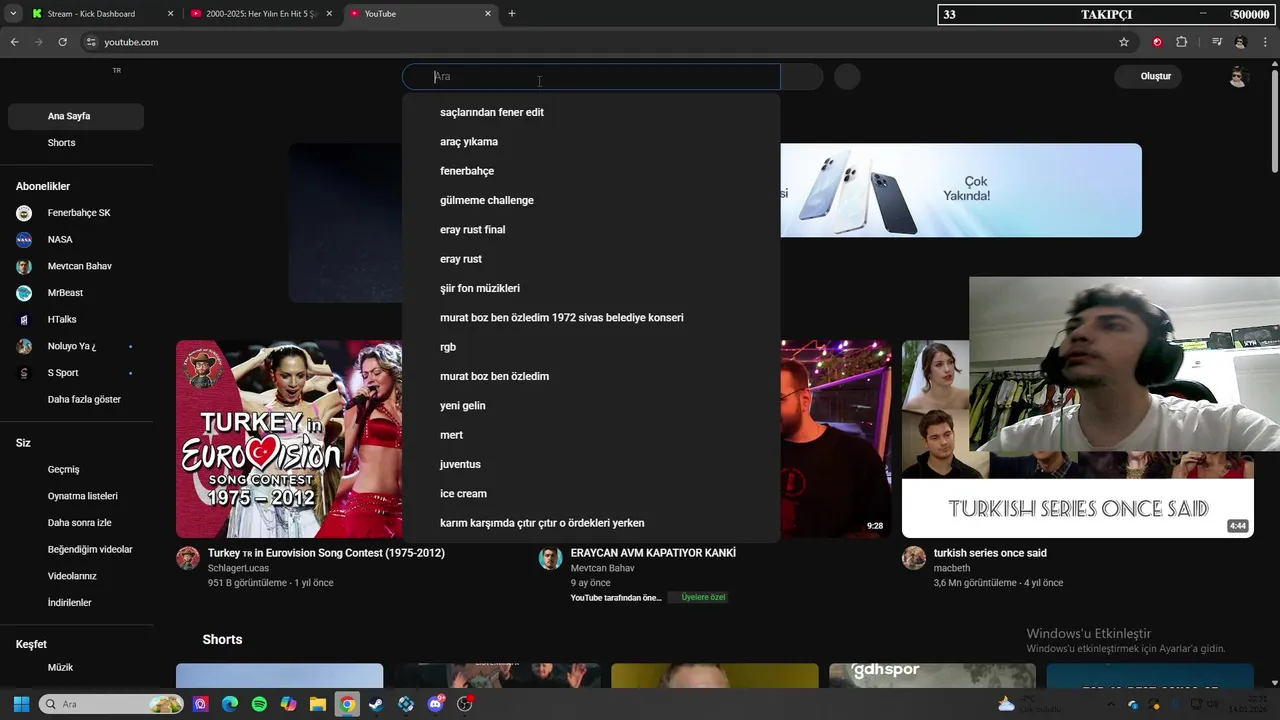Open Steam from the taskbar
The height and width of the screenshot is (720, 1280).
coord(376,704)
